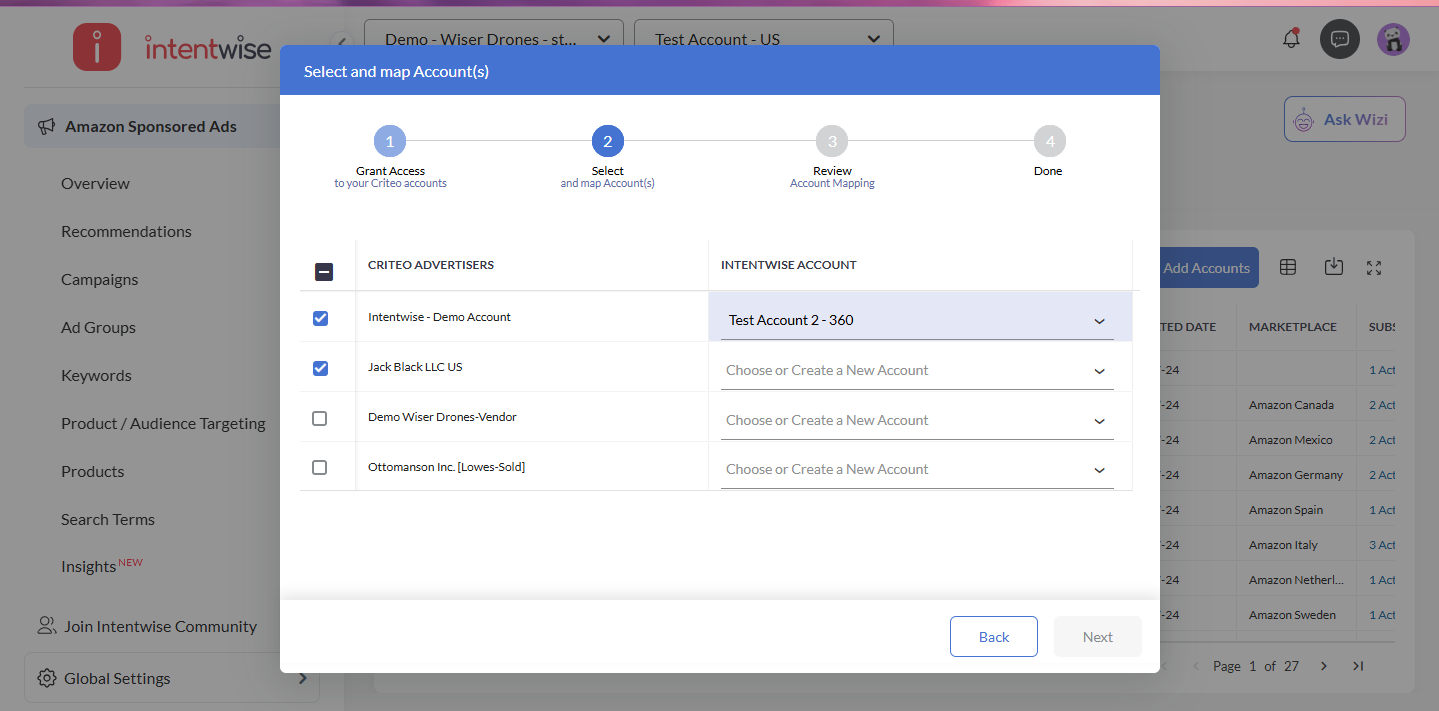Image resolution: width=1439 pixels, height=711 pixels.
Task: Open Recommendations in the sidebar
Action: pyautogui.click(x=126, y=231)
